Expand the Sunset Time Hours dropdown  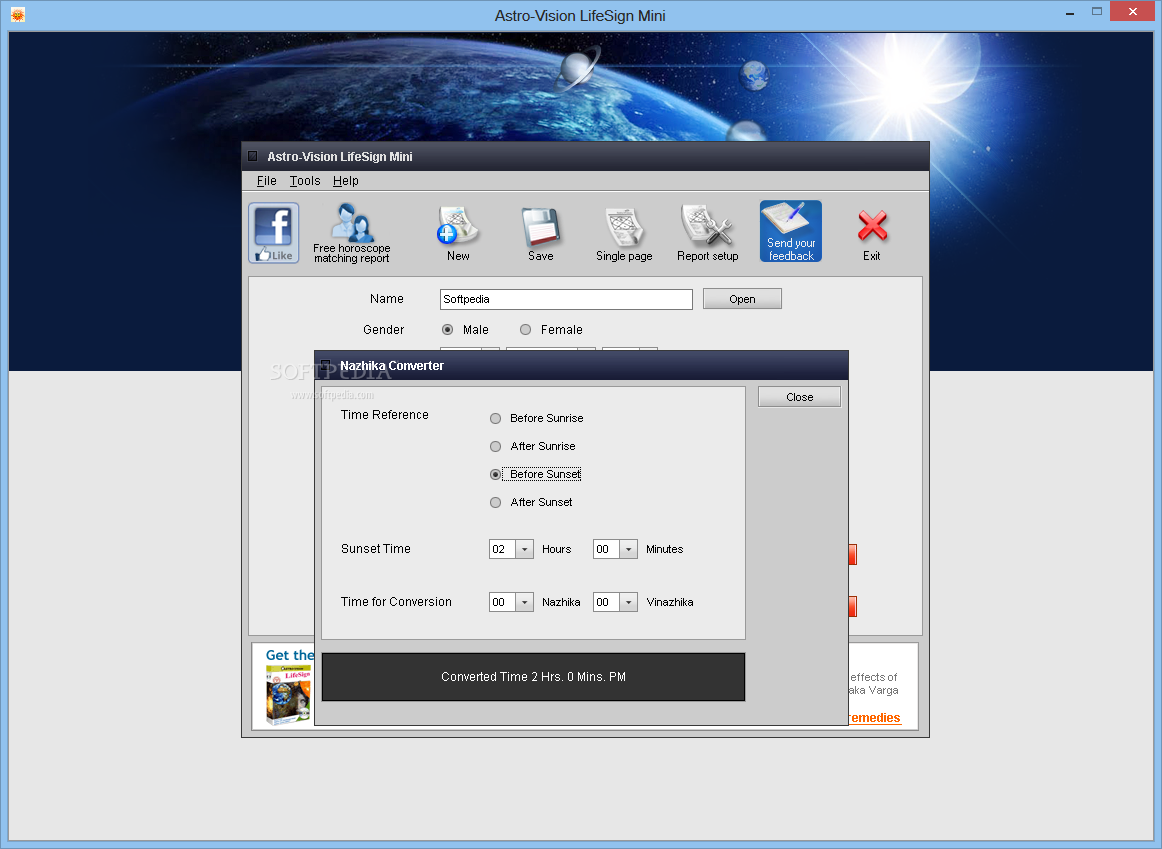click(x=525, y=549)
